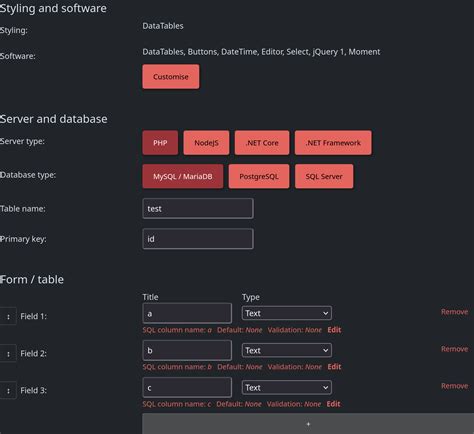
Task: Focus the Primary key input field
Action: coord(198,239)
